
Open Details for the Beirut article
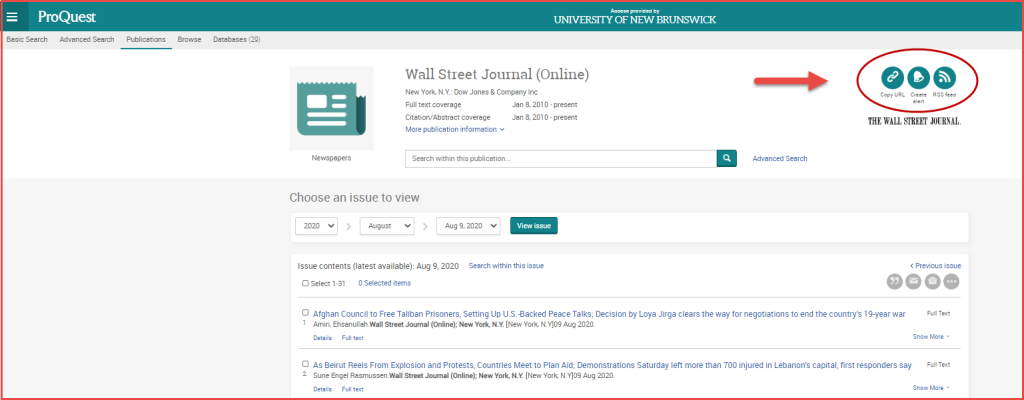click(x=323, y=389)
